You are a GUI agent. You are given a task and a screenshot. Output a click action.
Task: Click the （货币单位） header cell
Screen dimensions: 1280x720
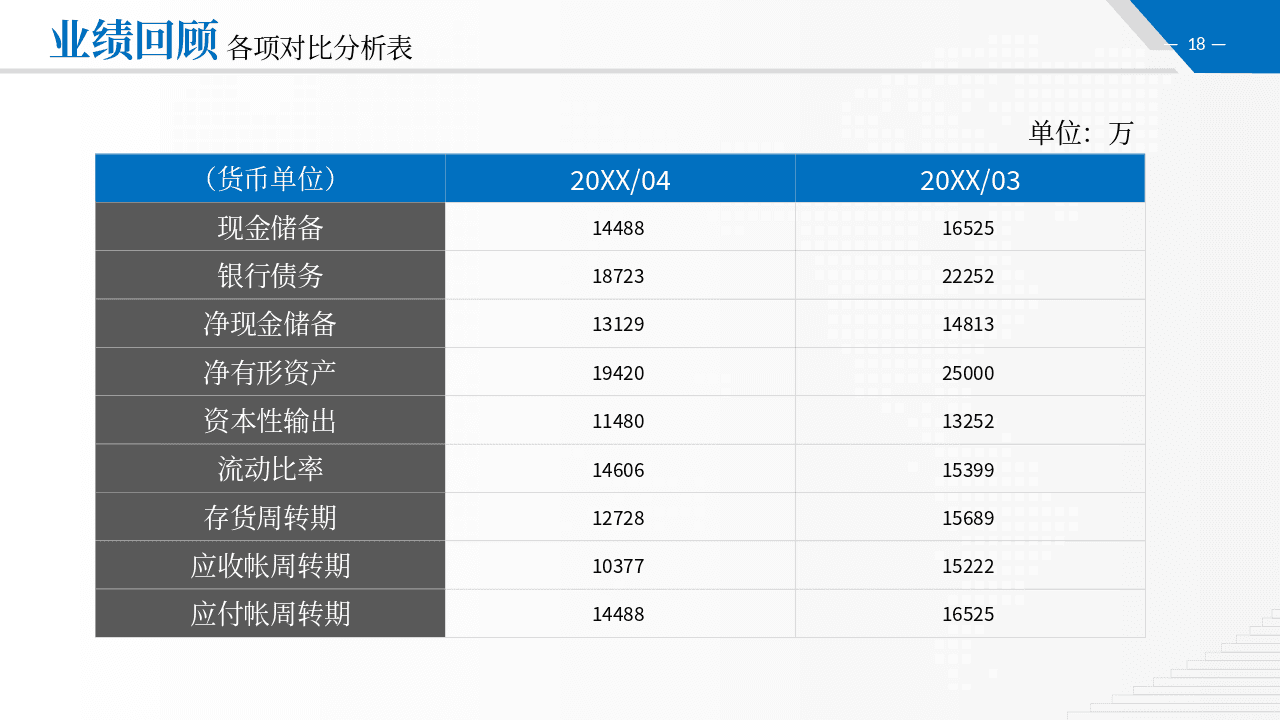(270, 178)
